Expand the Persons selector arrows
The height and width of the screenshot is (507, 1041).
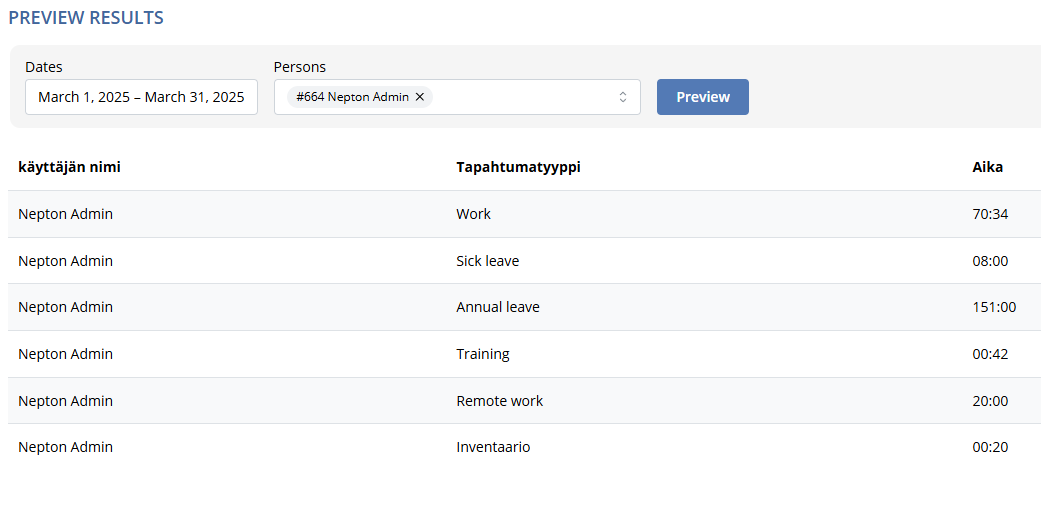(x=623, y=97)
